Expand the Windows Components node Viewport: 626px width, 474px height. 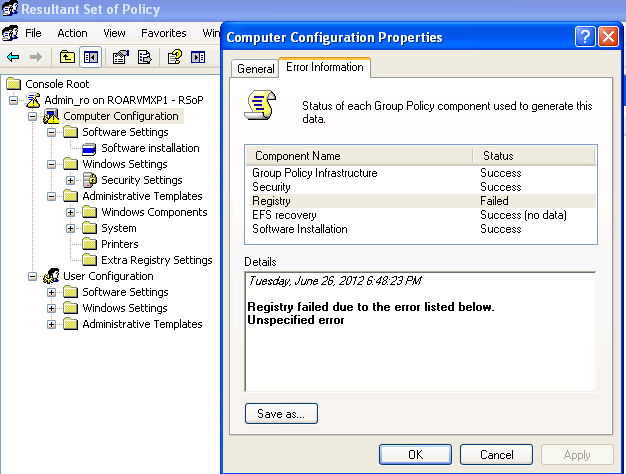[x=71, y=212]
